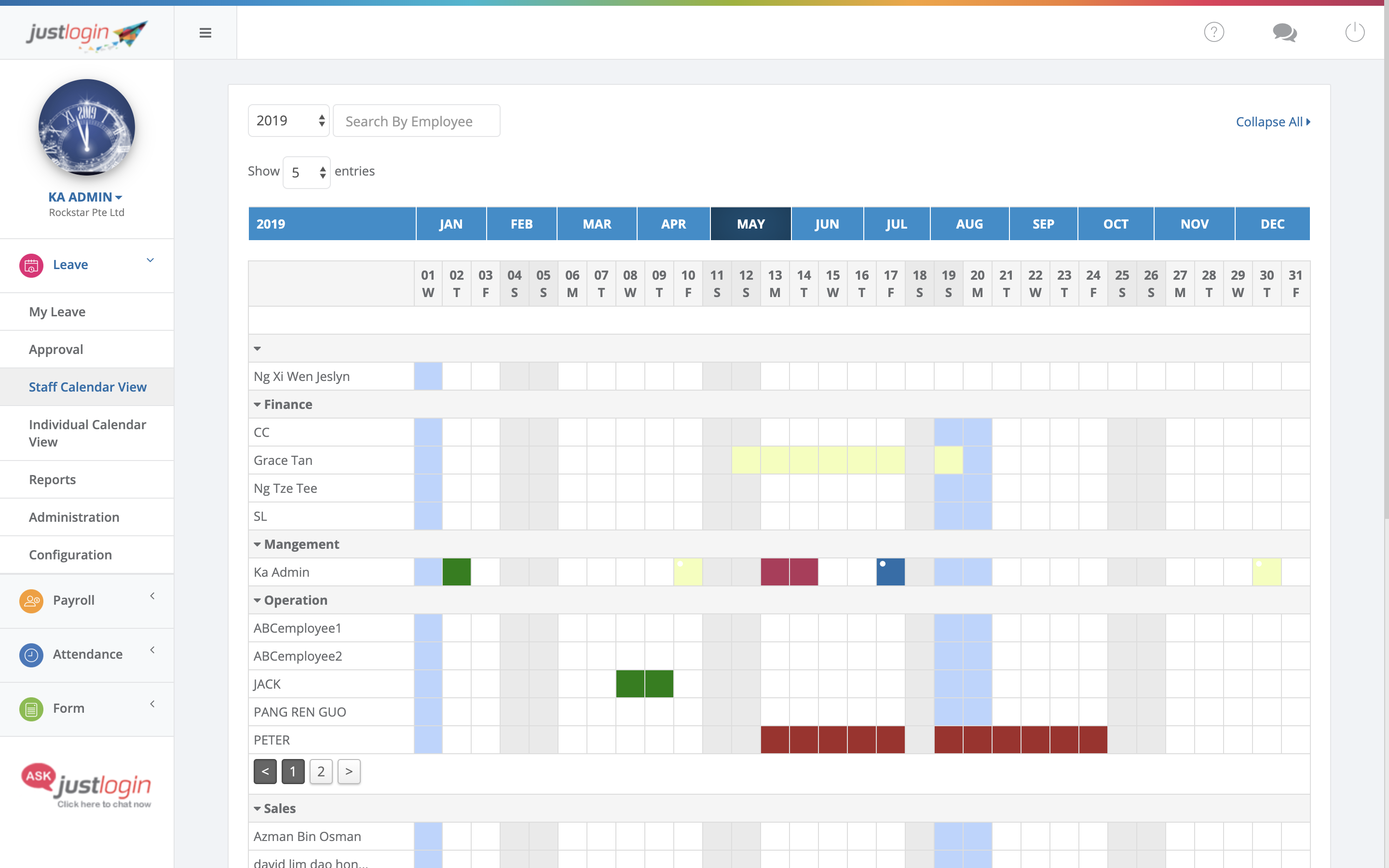
Task: Collapse the Finance department group
Action: [257, 405]
